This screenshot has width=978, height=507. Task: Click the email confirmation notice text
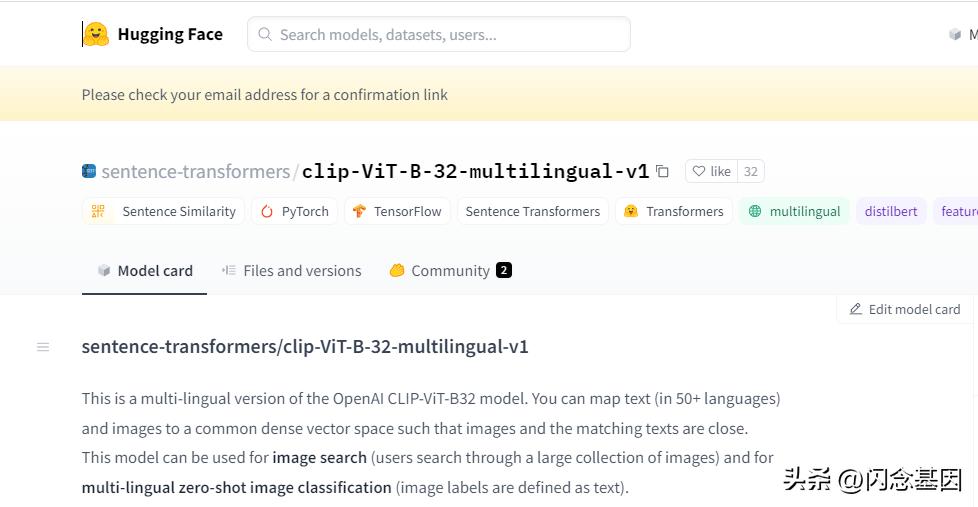point(264,95)
